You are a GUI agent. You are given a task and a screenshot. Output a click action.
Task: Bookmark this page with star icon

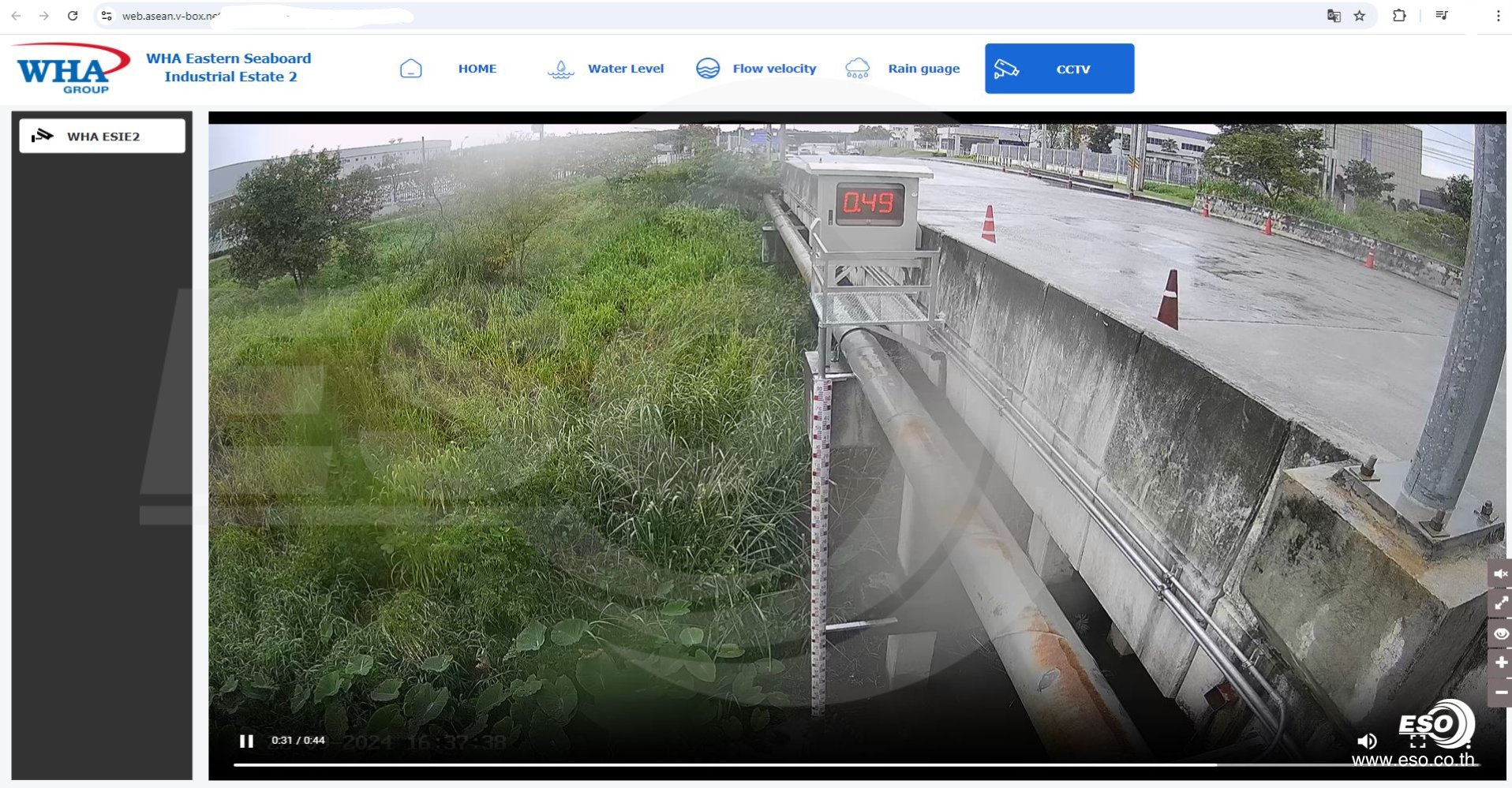[x=1359, y=16]
